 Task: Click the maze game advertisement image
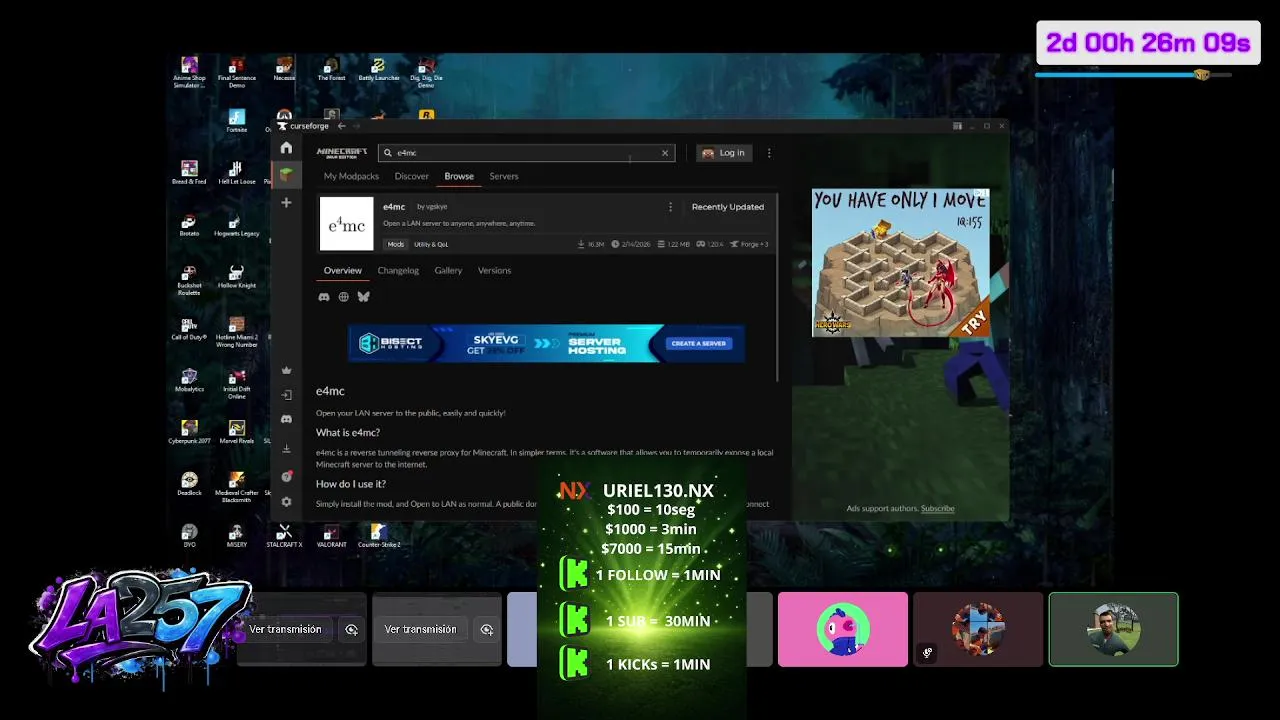pos(900,263)
